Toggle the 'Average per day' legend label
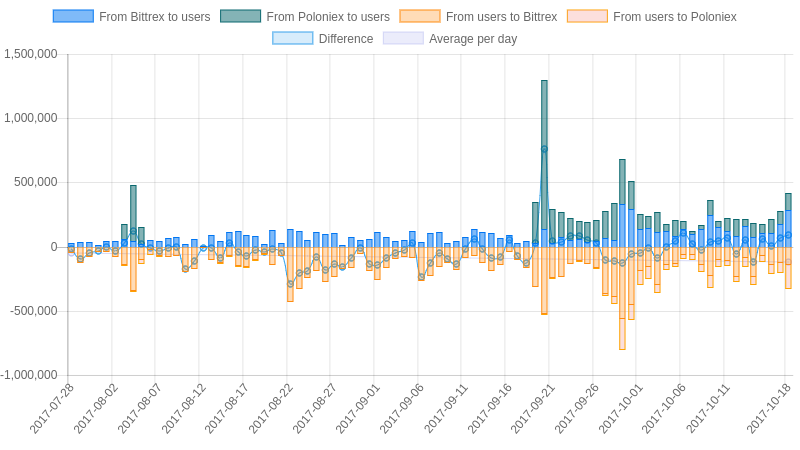This screenshot has width=800, height=450. tap(473, 39)
